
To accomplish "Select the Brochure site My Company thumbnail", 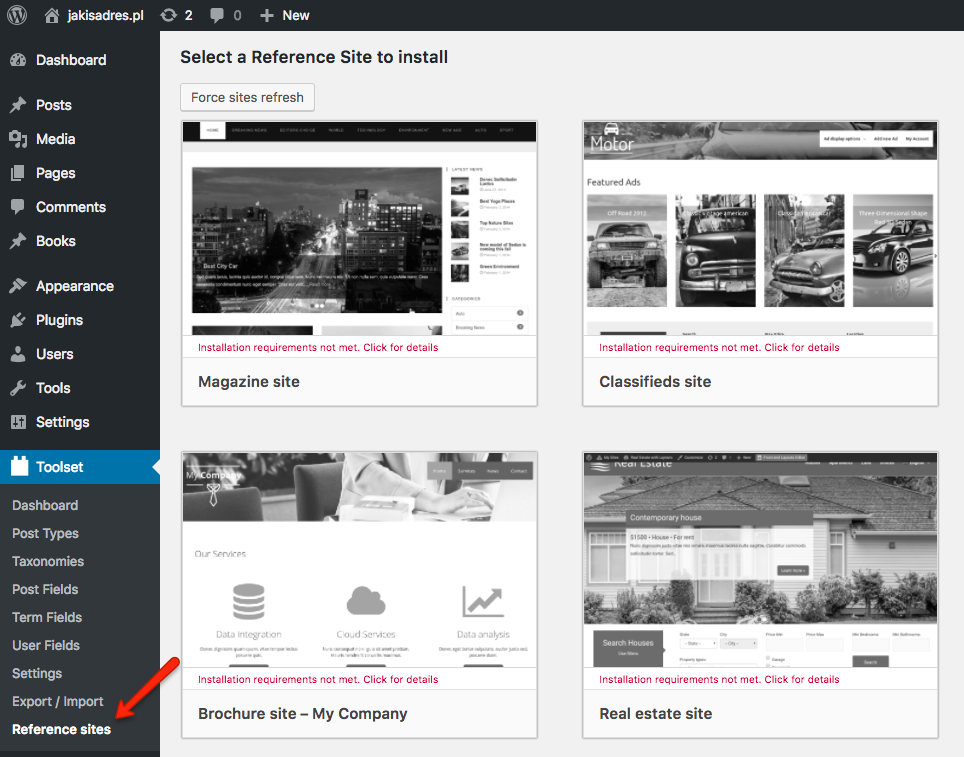I will [360, 560].
